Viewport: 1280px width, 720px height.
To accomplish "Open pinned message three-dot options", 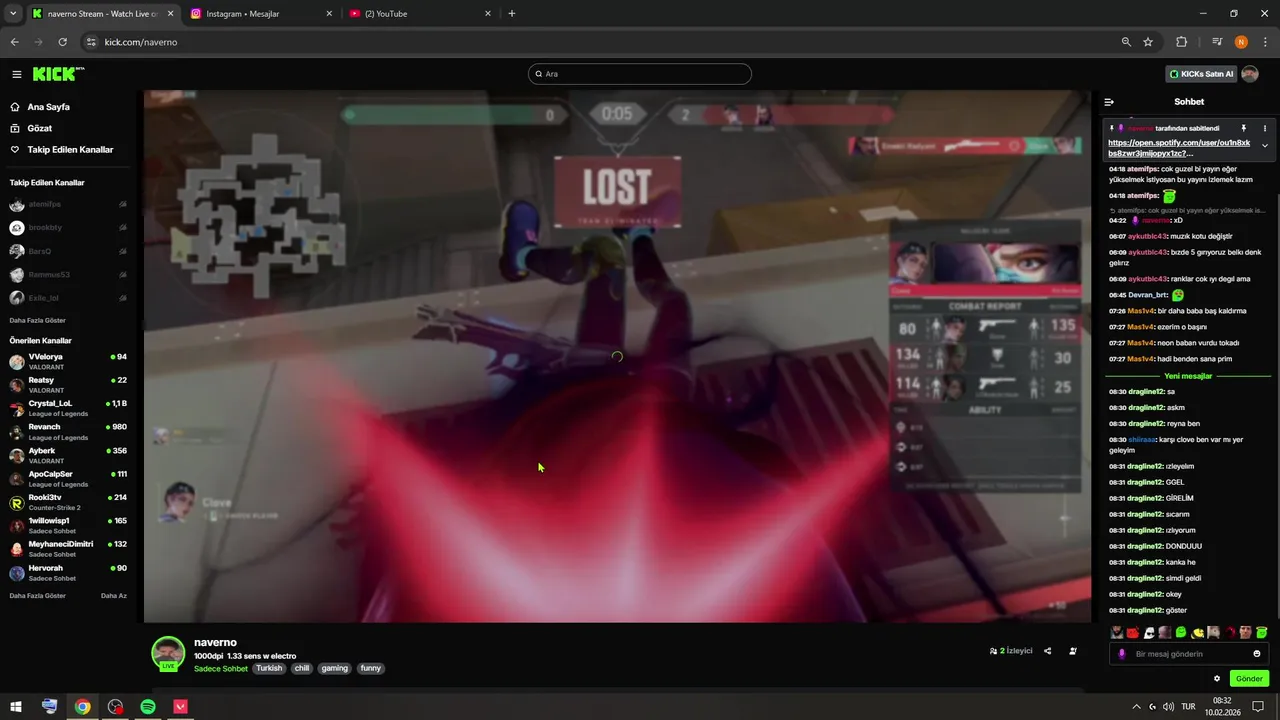I will (x=1264, y=128).
